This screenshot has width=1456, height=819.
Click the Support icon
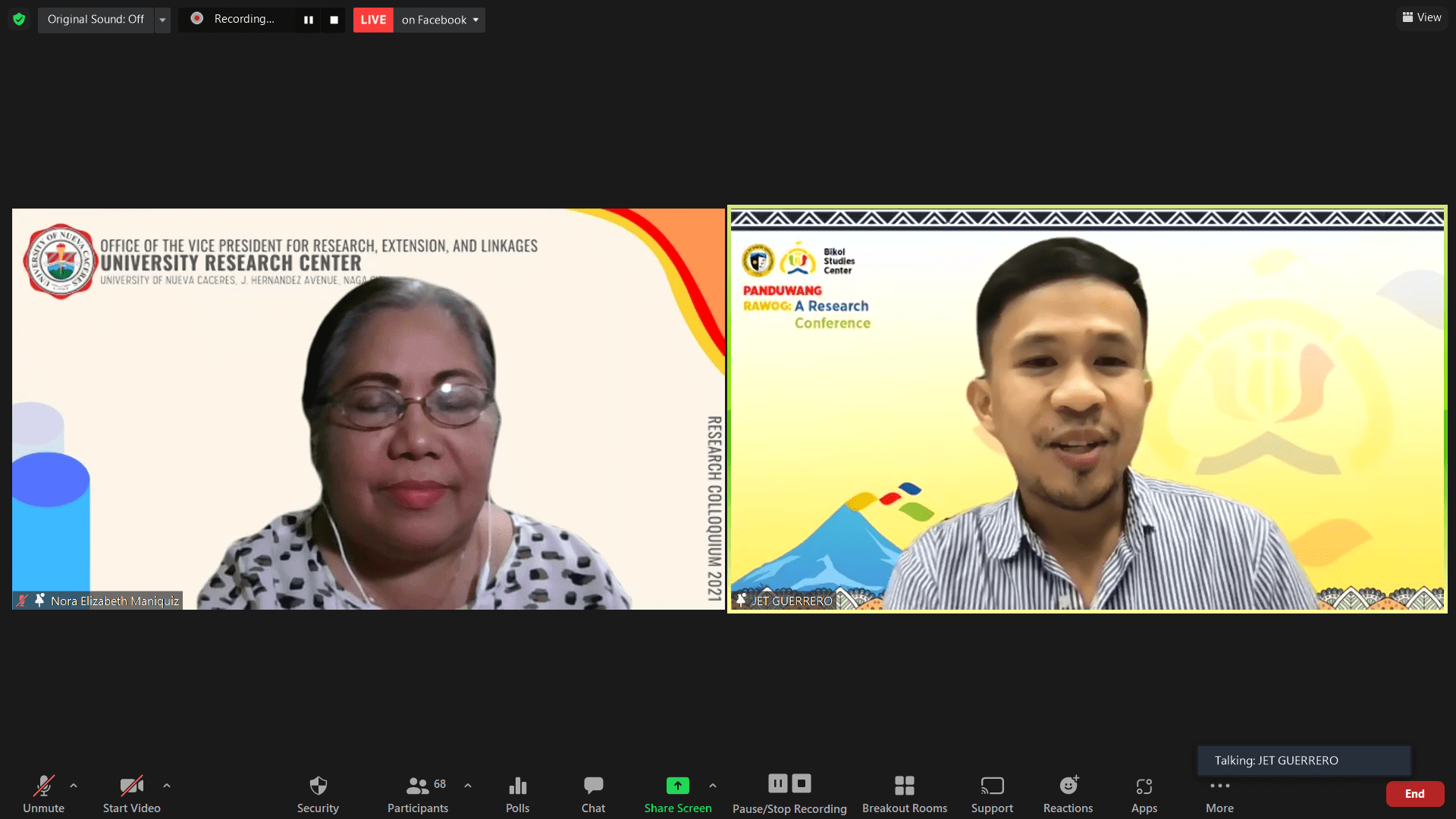[992, 786]
